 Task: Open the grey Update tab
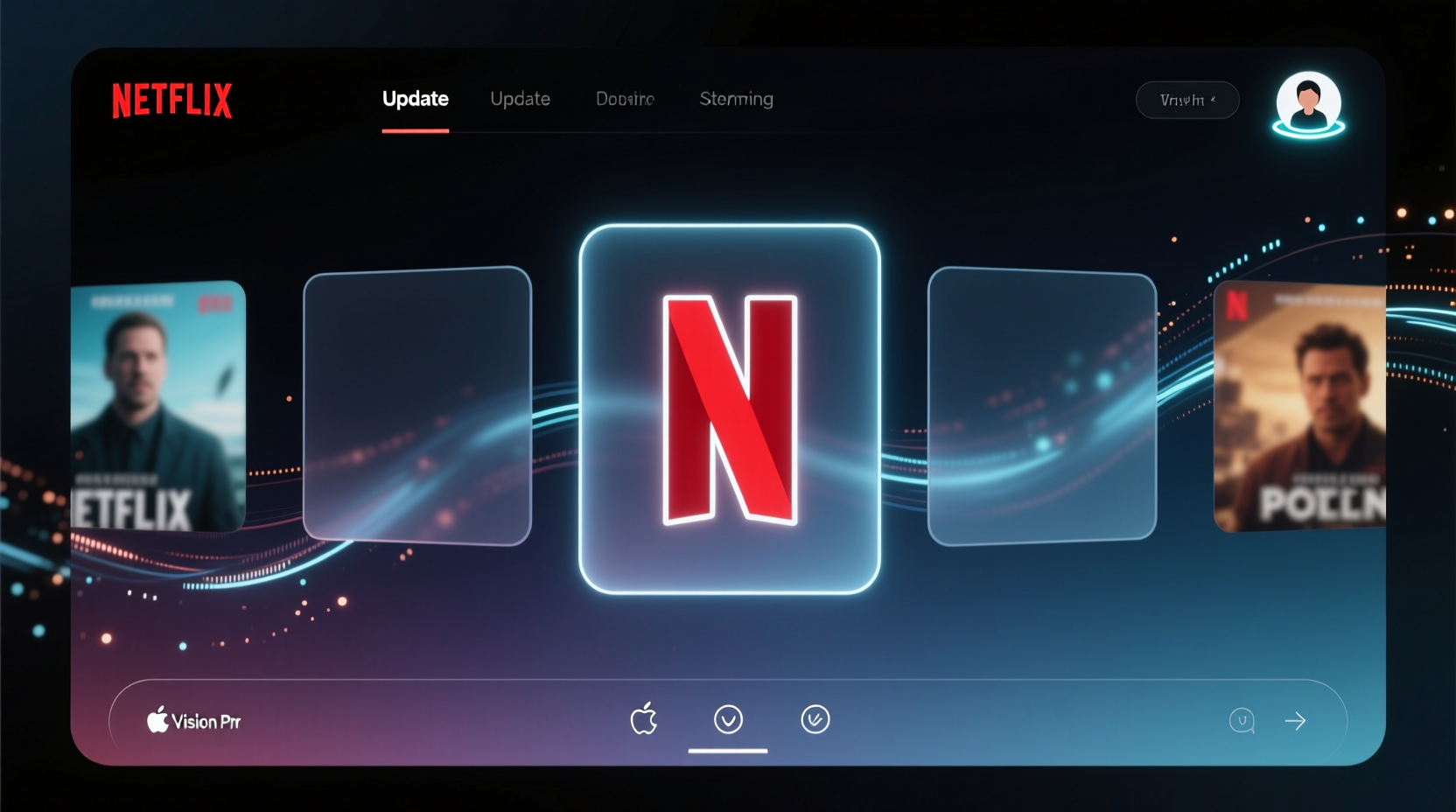520,99
